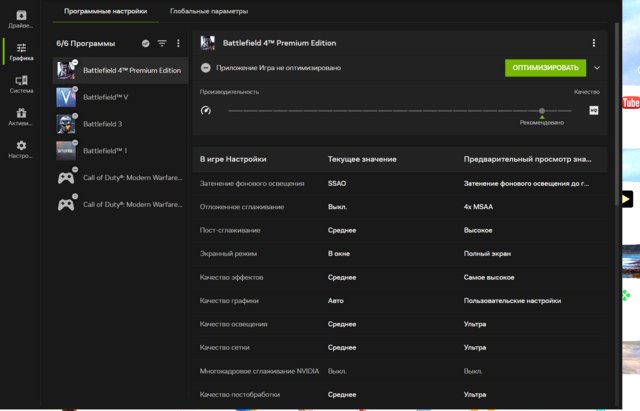Select the Graphics sidebar icon

21,52
